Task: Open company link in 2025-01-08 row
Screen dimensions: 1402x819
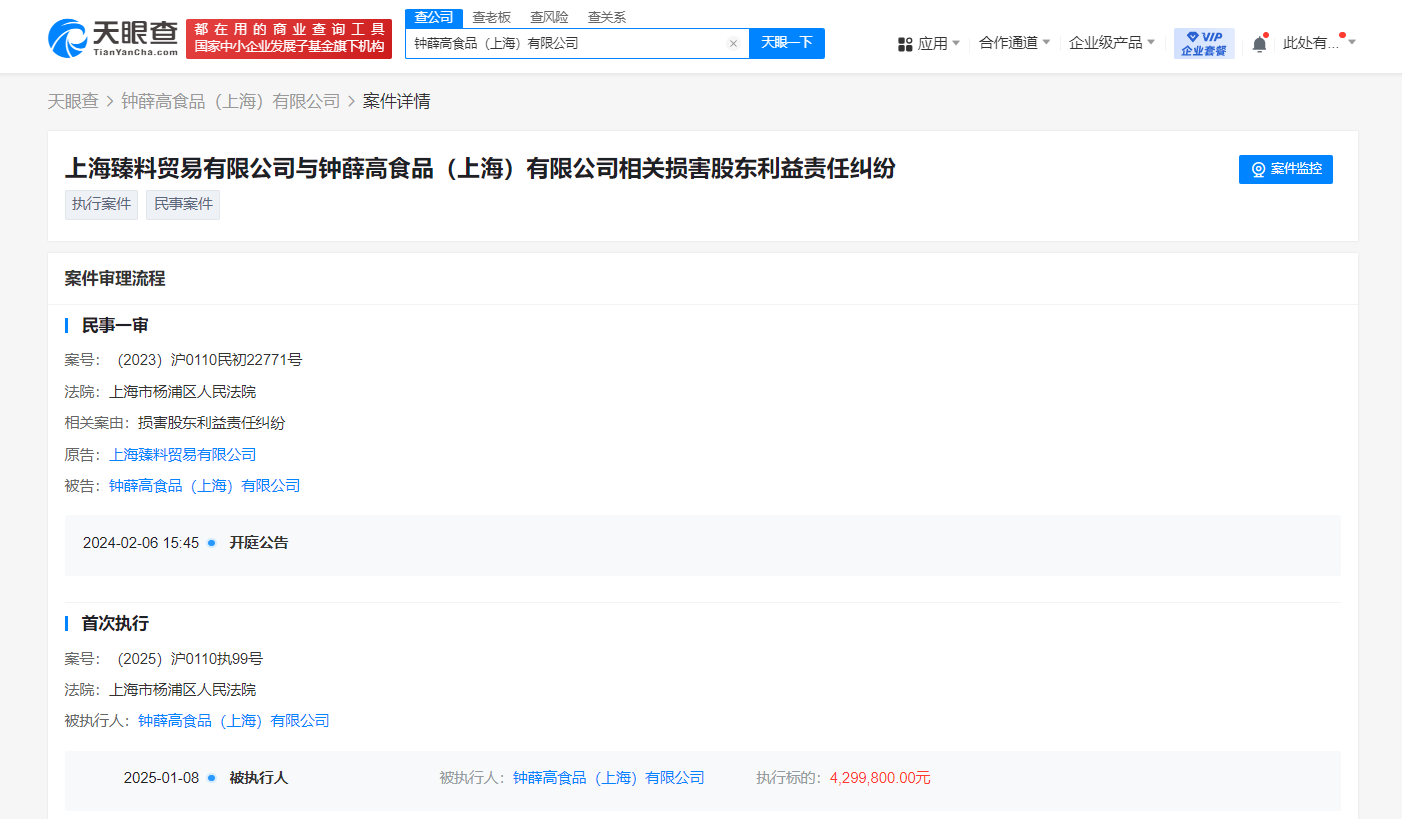Action: coord(609,778)
